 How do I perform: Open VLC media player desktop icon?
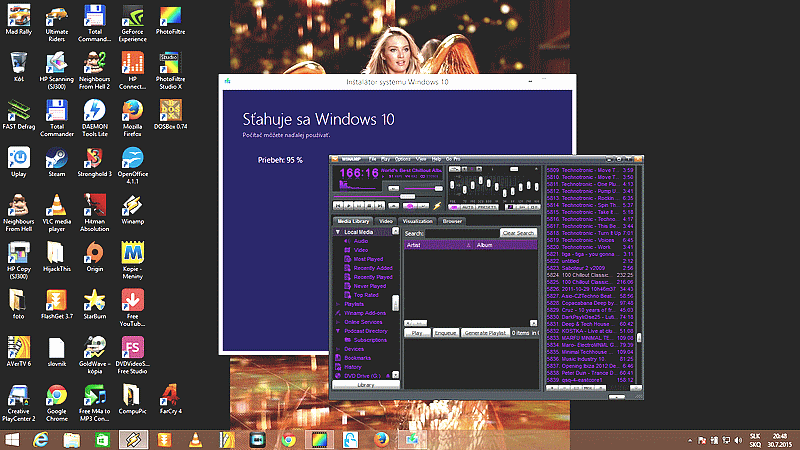[56, 213]
